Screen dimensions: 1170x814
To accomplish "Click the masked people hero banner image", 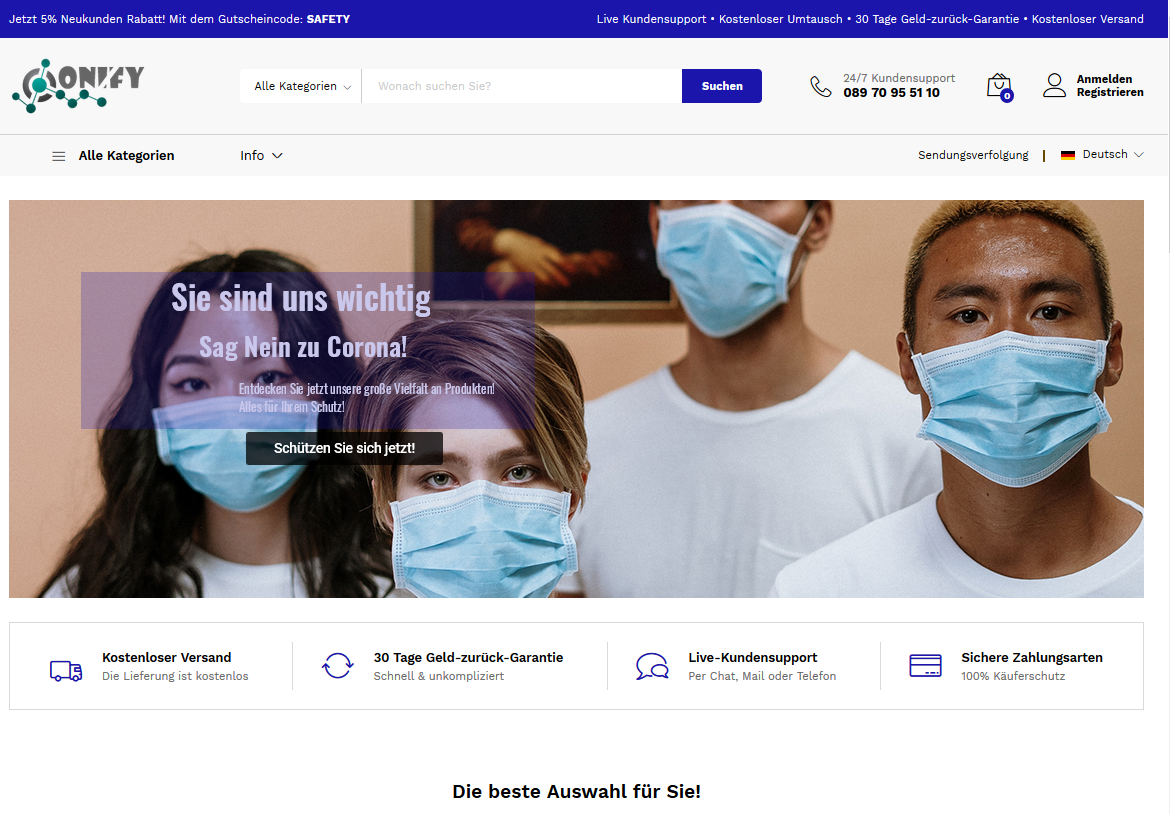I will point(576,398).
